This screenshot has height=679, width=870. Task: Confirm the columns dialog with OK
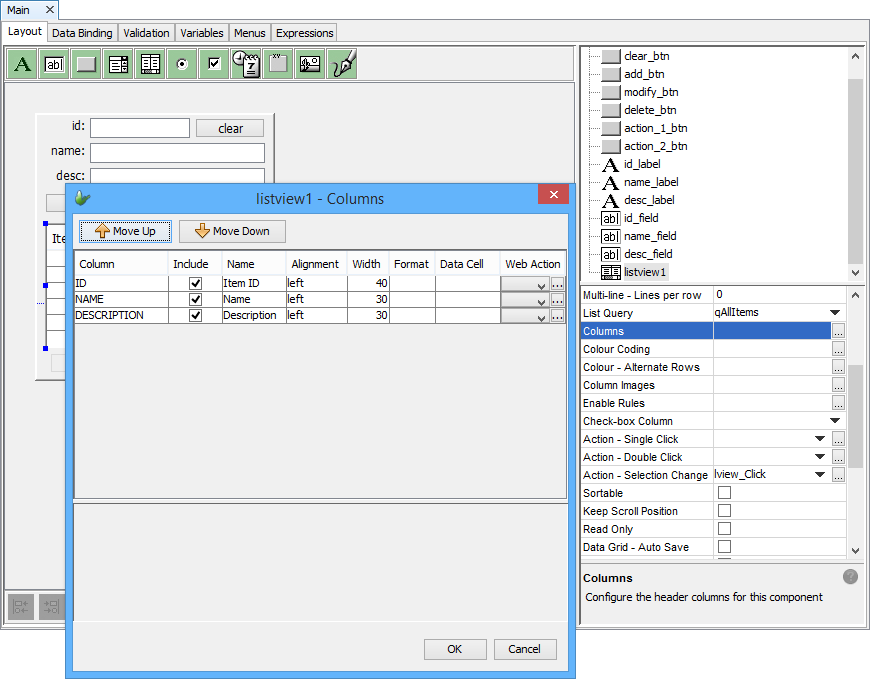coord(455,649)
